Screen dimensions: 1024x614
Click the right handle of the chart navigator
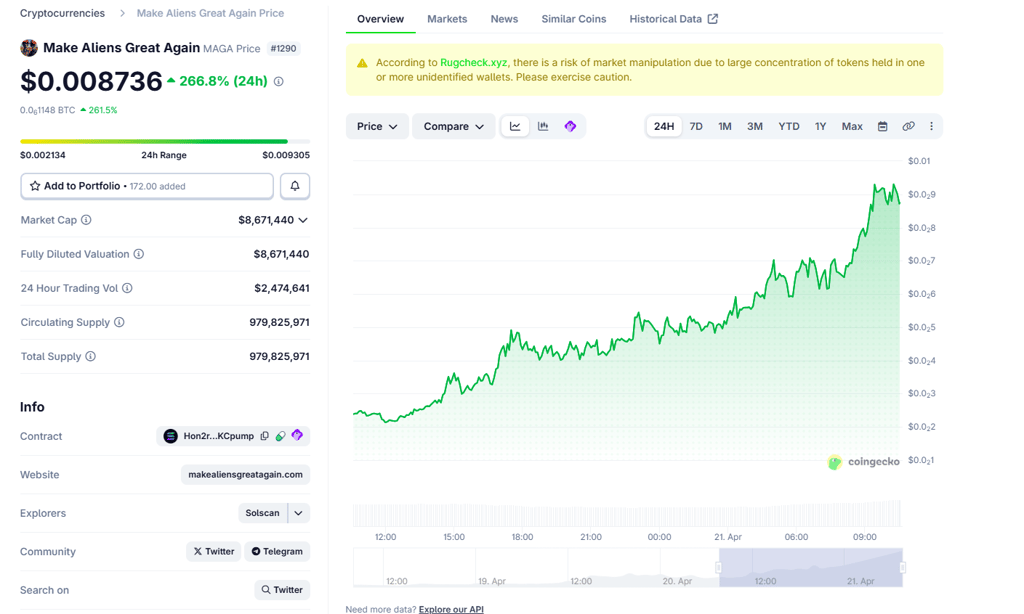coord(903,567)
